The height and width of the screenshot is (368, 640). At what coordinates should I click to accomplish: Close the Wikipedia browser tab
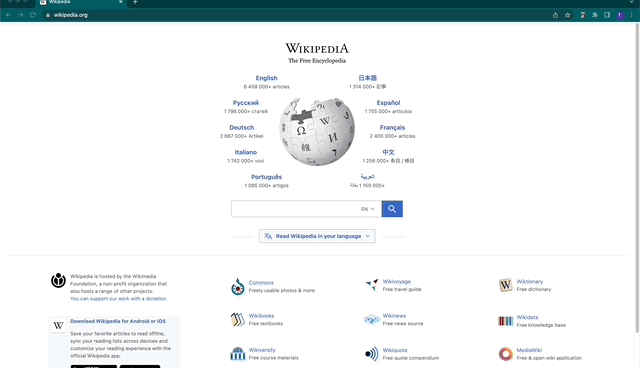121,2
